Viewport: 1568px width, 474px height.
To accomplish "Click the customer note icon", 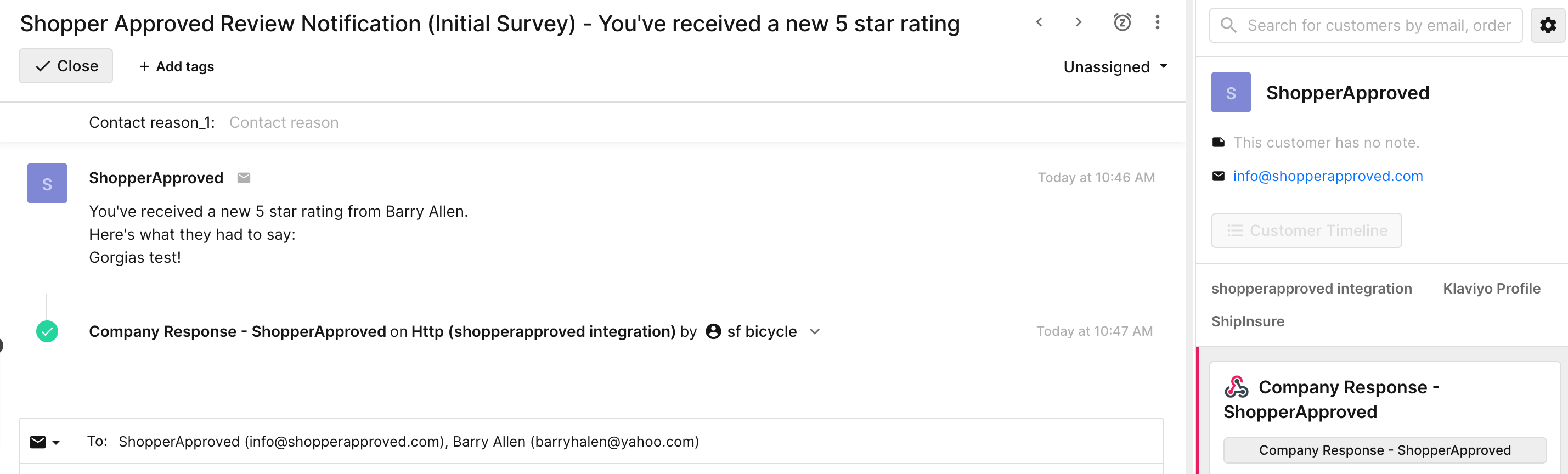I will tap(1218, 143).
